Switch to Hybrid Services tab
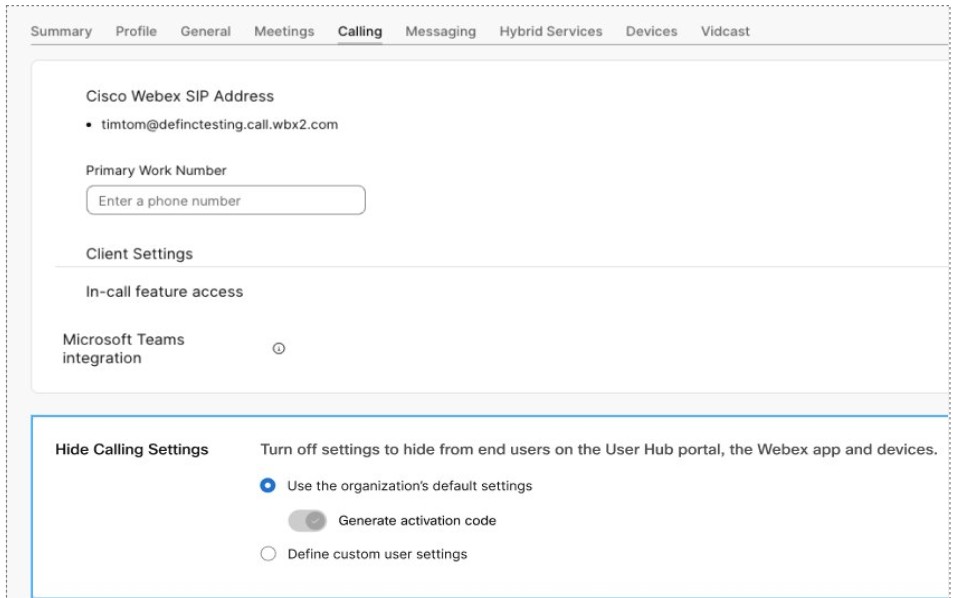 pyautogui.click(x=551, y=31)
